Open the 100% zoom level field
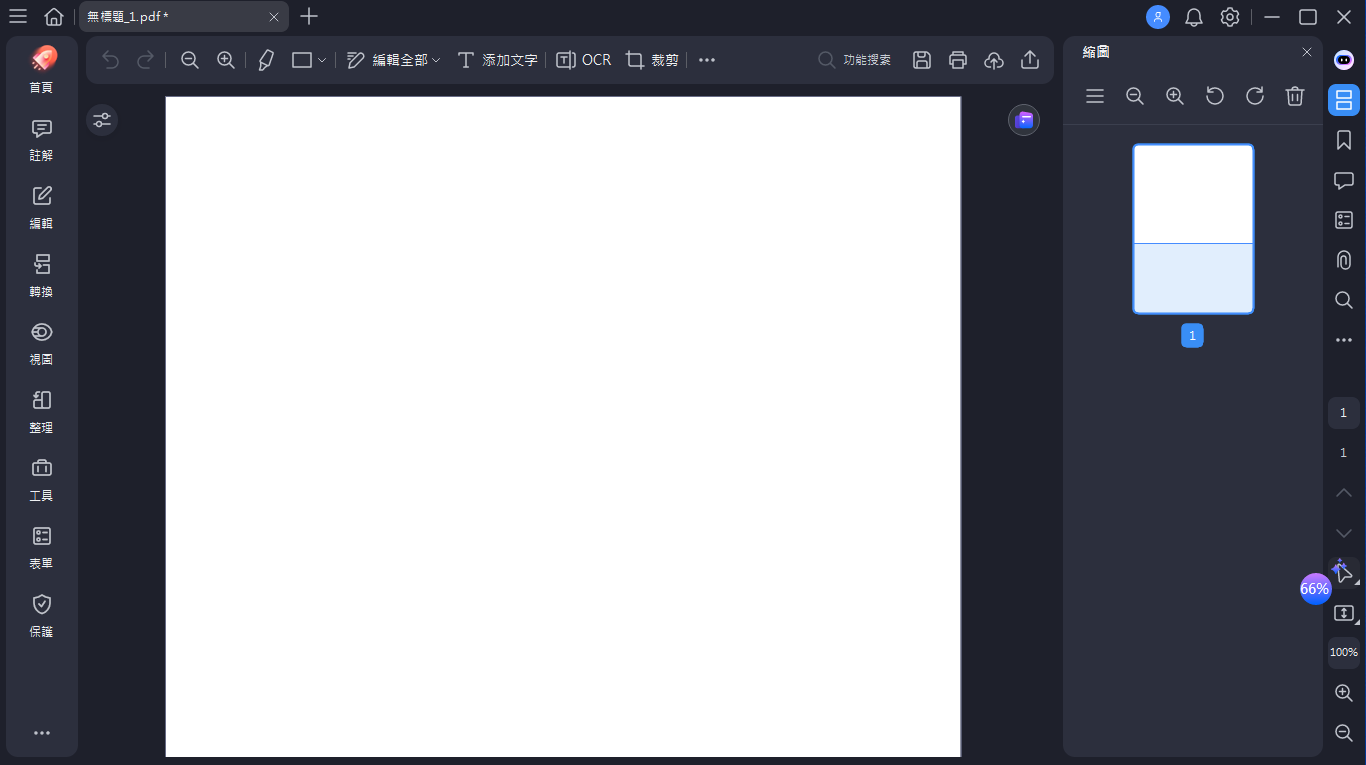 pyautogui.click(x=1344, y=653)
